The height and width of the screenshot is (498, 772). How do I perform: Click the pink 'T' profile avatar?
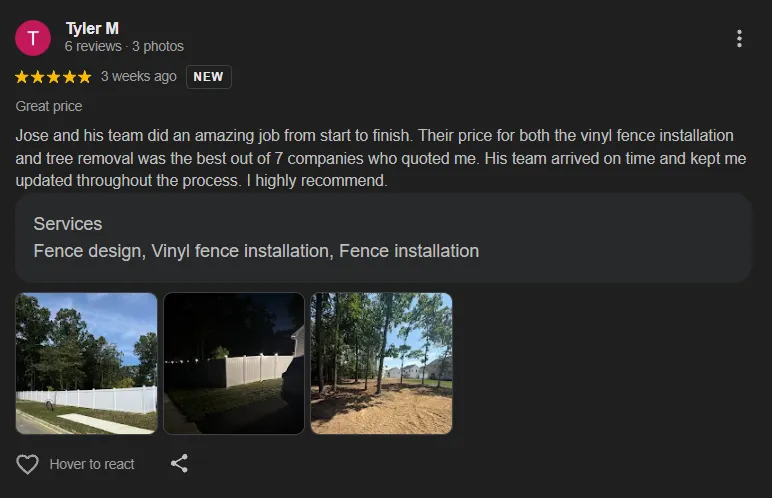[x=33, y=38]
